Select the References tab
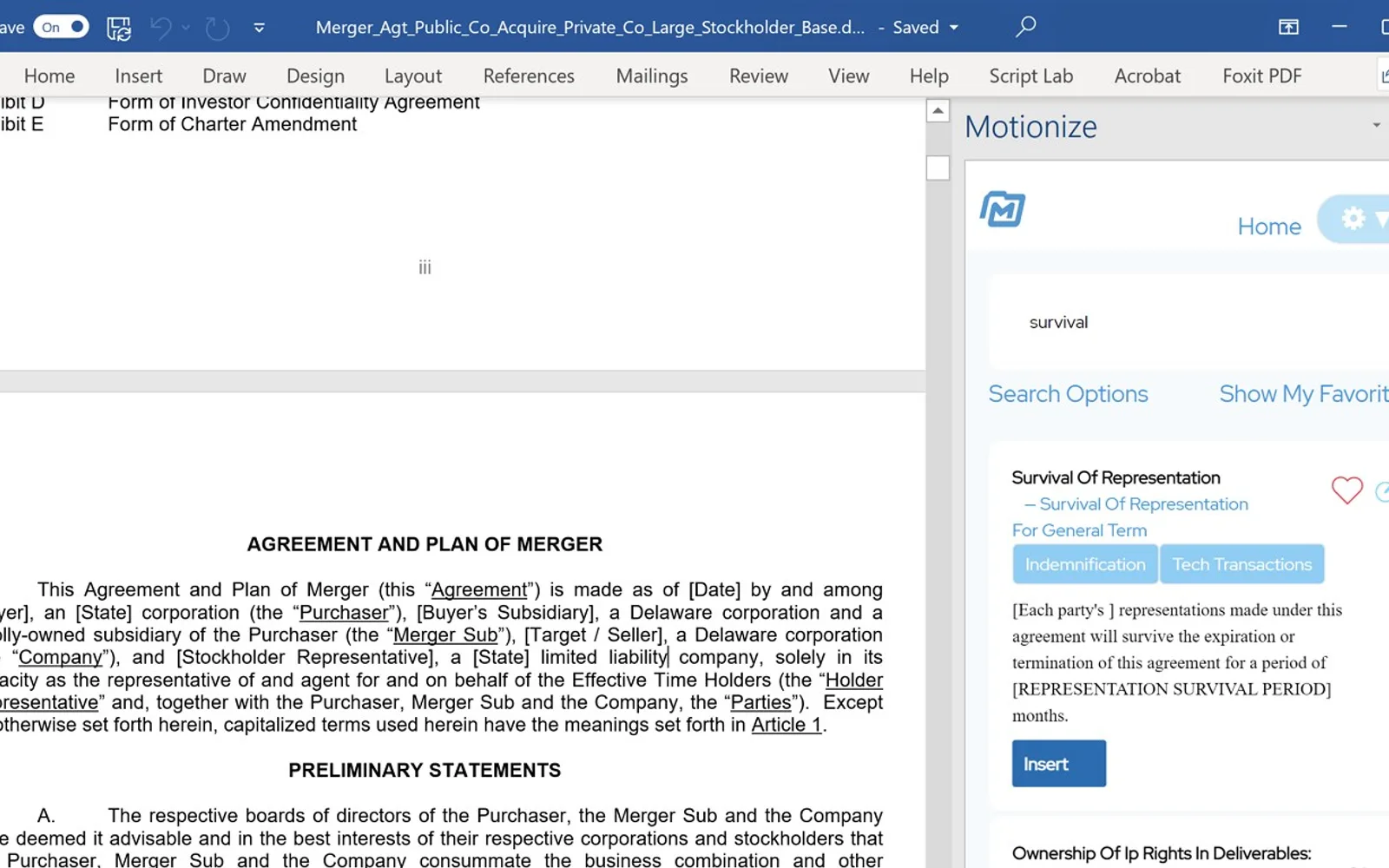Screen dimensions: 1389x868 [529, 76]
